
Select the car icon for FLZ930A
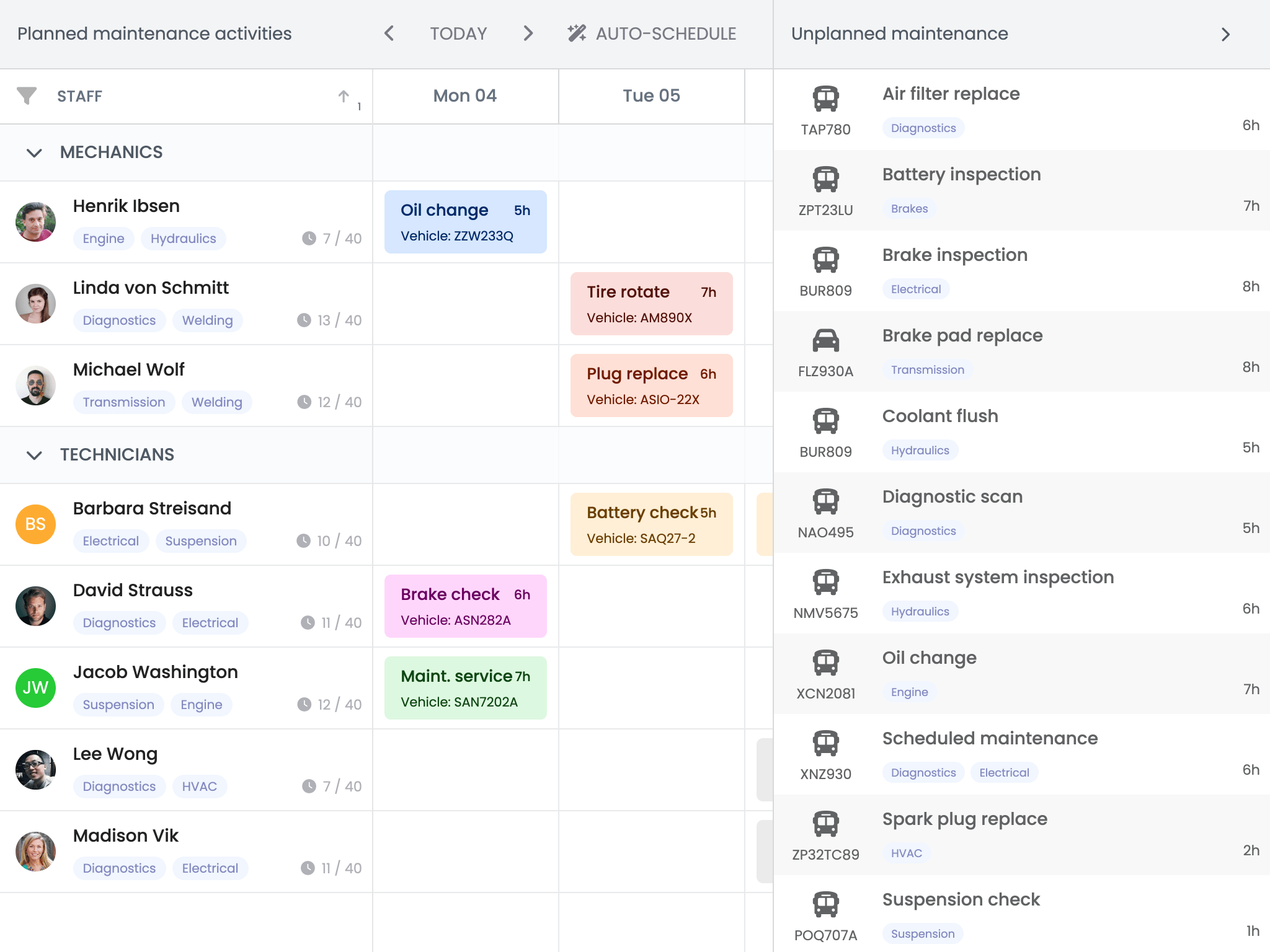(x=825, y=340)
